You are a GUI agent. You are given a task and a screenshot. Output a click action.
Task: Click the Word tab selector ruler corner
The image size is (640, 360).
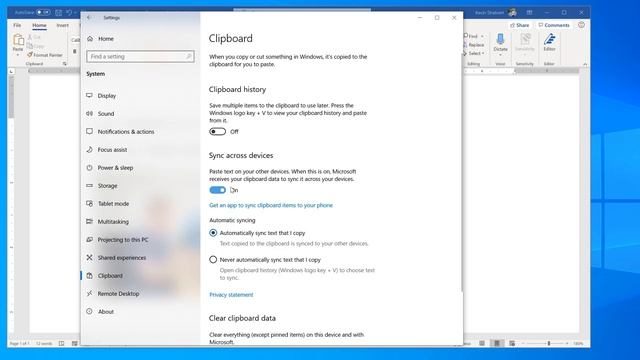point(11,71)
